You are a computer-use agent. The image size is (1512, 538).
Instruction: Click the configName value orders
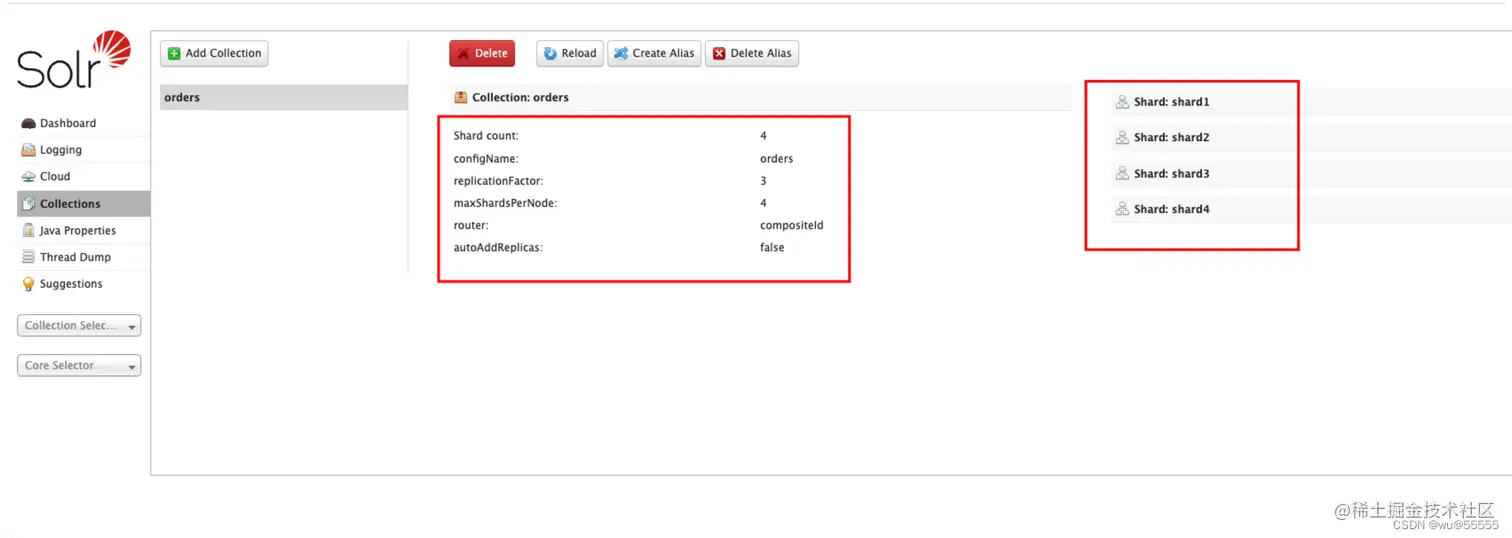click(777, 159)
